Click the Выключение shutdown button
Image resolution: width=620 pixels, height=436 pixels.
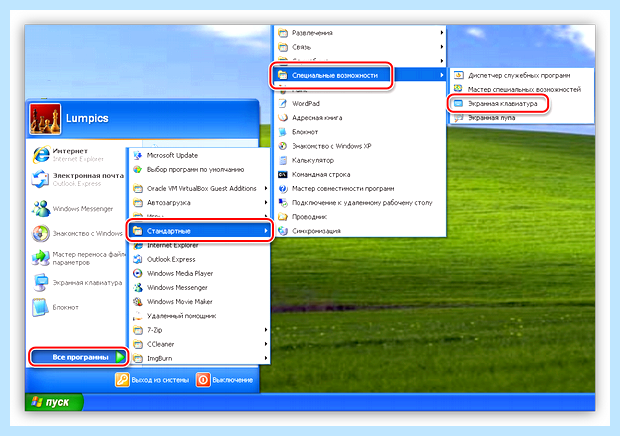(224, 380)
